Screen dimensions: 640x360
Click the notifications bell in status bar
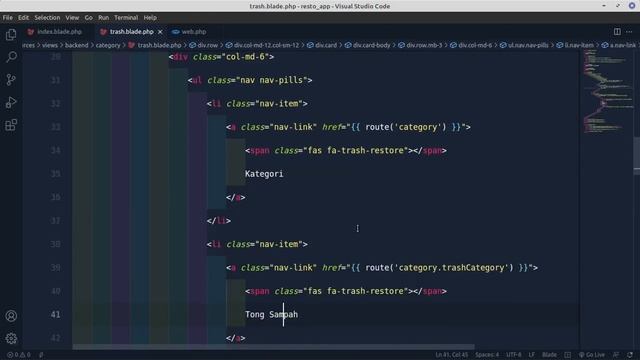pyautogui.click(x=630, y=355)
